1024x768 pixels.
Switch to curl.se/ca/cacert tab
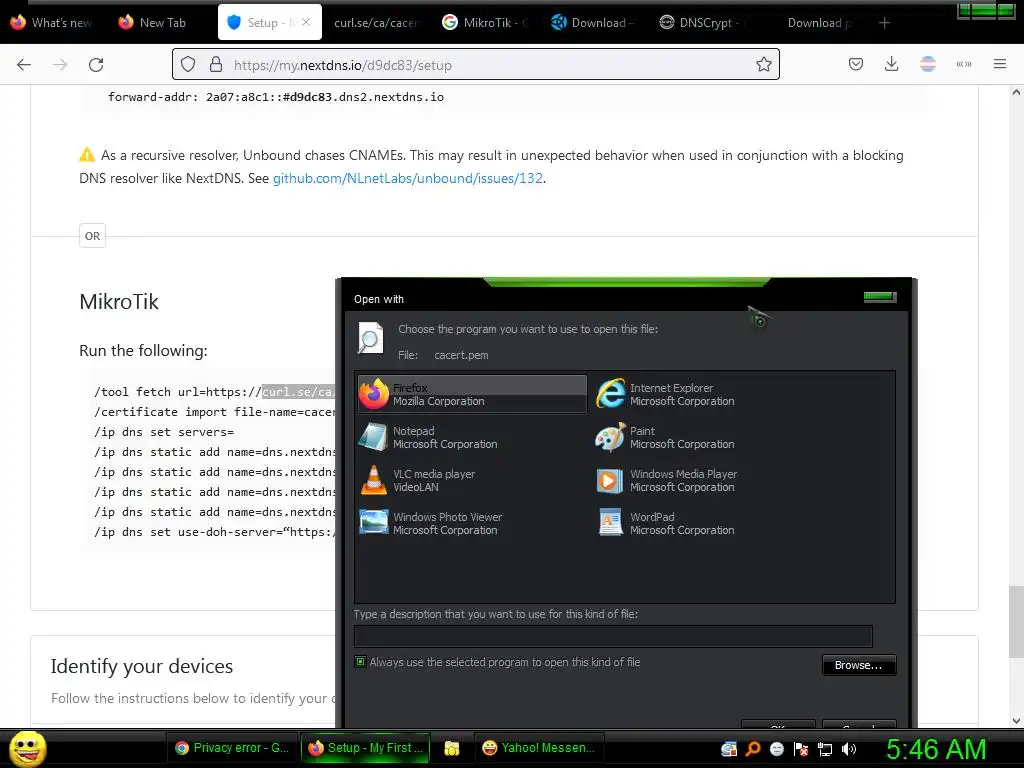pos(375,23)
